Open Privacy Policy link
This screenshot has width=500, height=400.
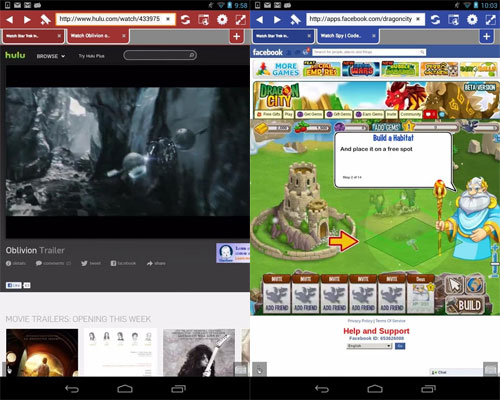click(361, 321)
